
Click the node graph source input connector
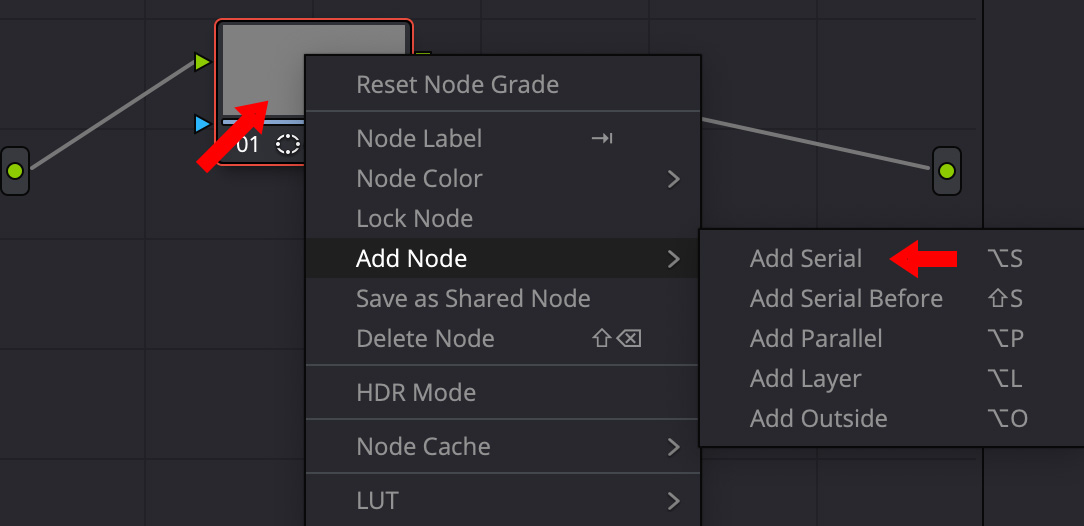14,171
